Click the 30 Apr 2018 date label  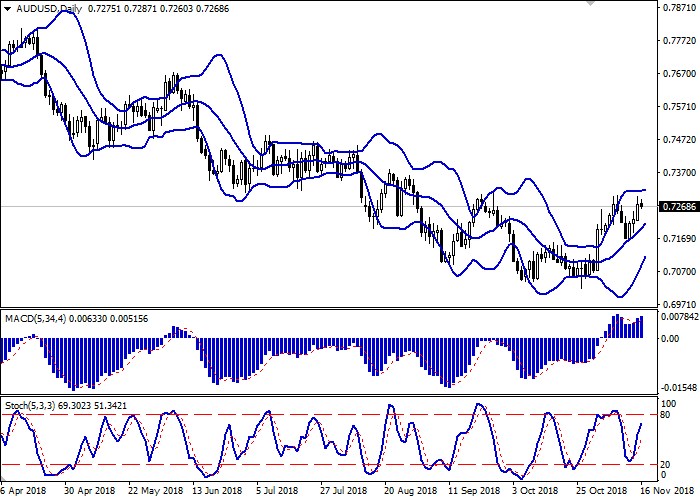coord(90,491)
